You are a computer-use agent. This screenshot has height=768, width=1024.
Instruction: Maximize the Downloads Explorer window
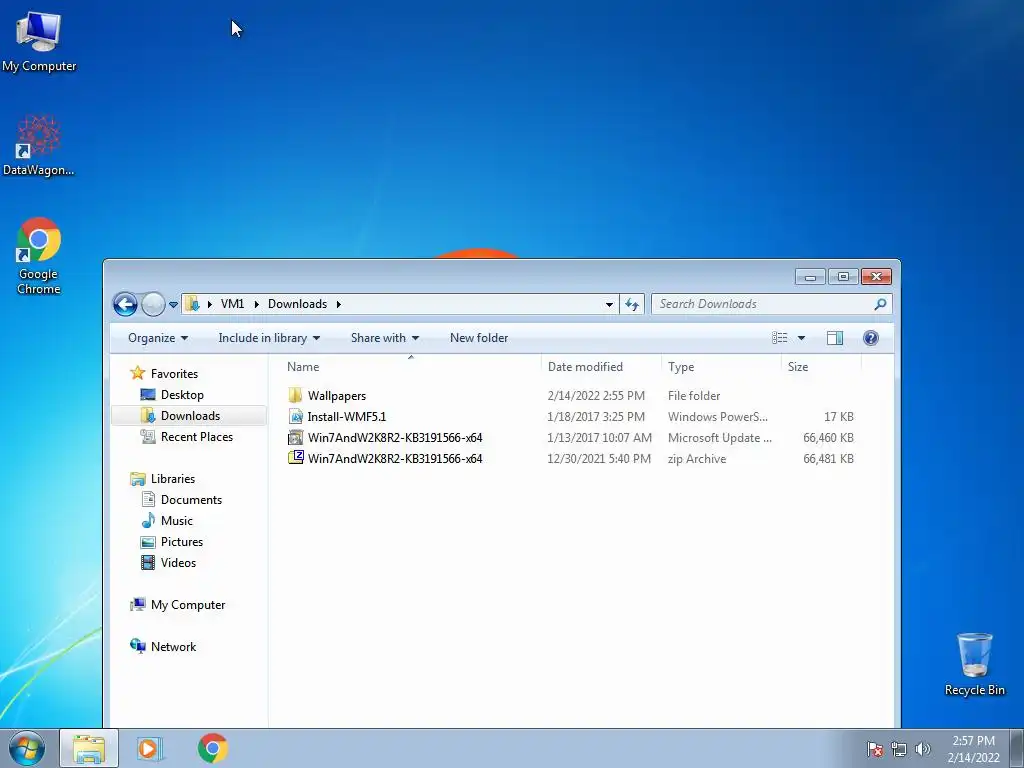(x=843, y=277)
